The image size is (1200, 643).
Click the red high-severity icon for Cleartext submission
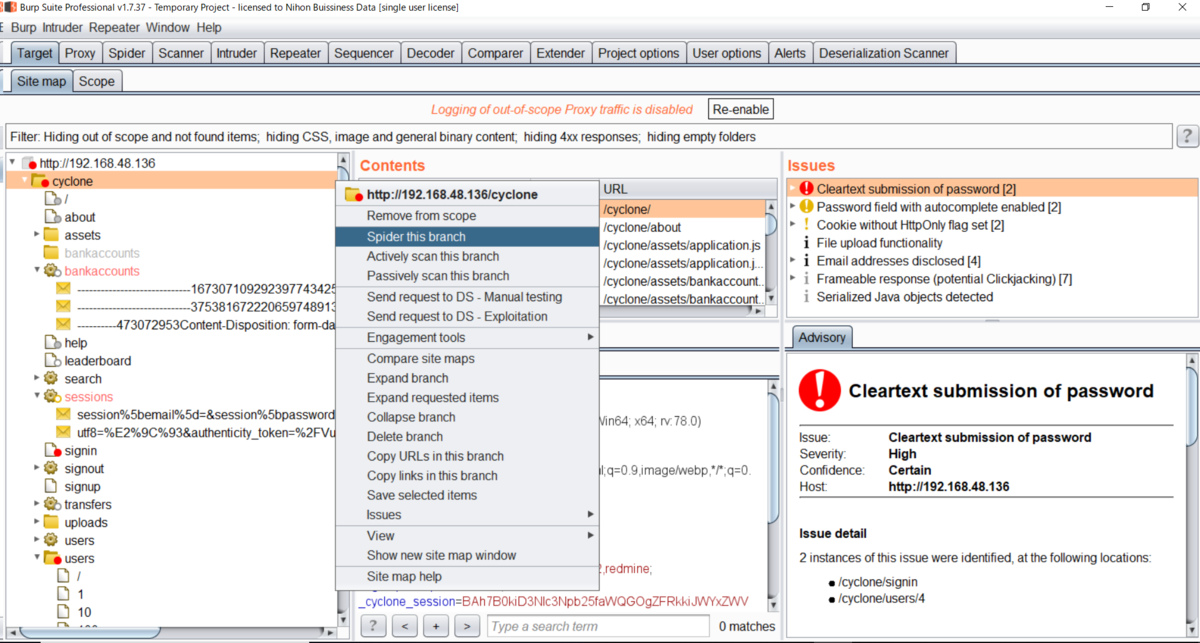coord(806,189)
